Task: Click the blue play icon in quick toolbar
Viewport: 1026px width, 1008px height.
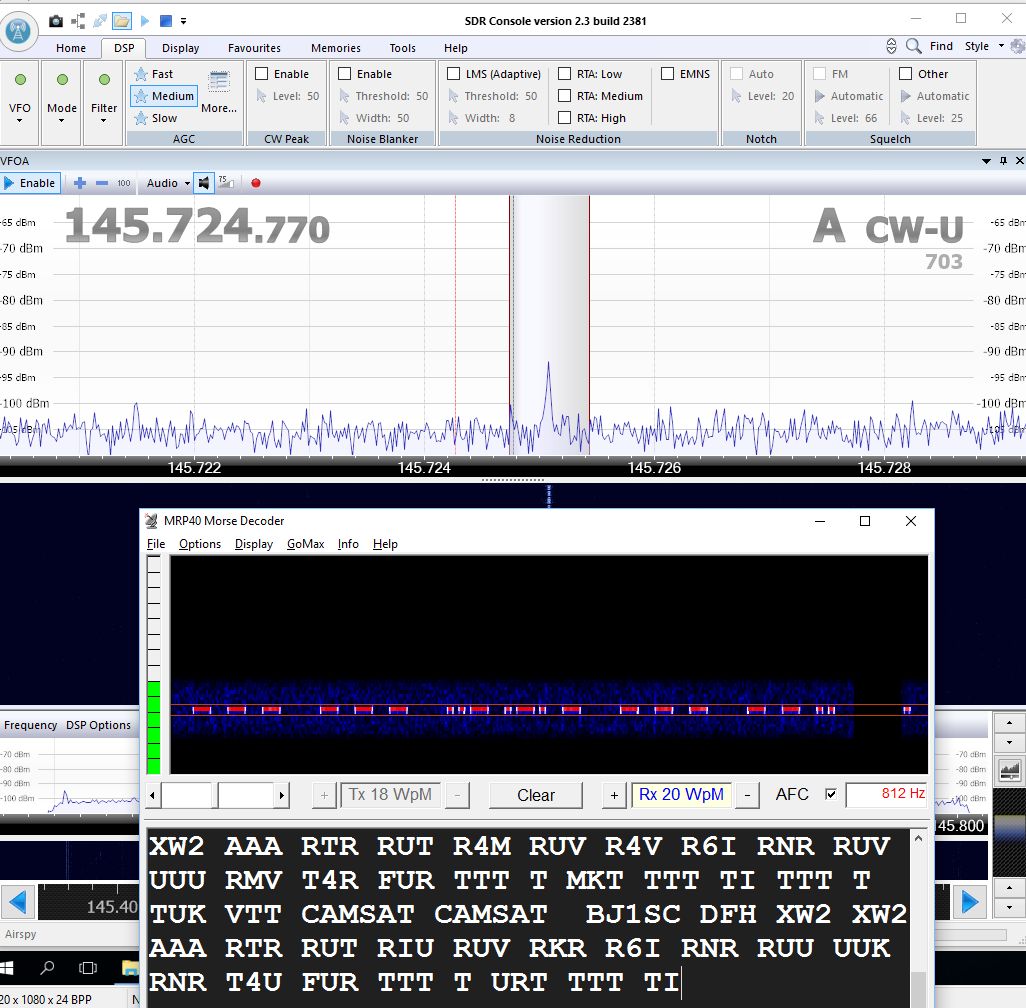Action: pyautogui.click(x=145, y=21)
